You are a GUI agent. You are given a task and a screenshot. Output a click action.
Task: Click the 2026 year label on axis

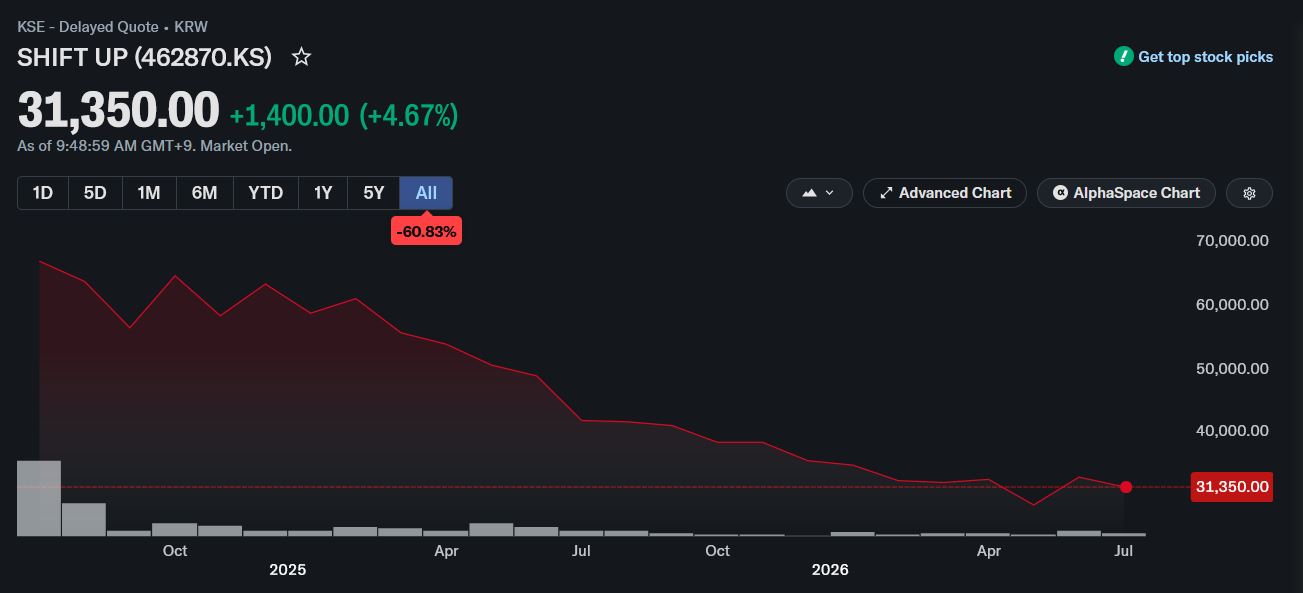point(830,570)
